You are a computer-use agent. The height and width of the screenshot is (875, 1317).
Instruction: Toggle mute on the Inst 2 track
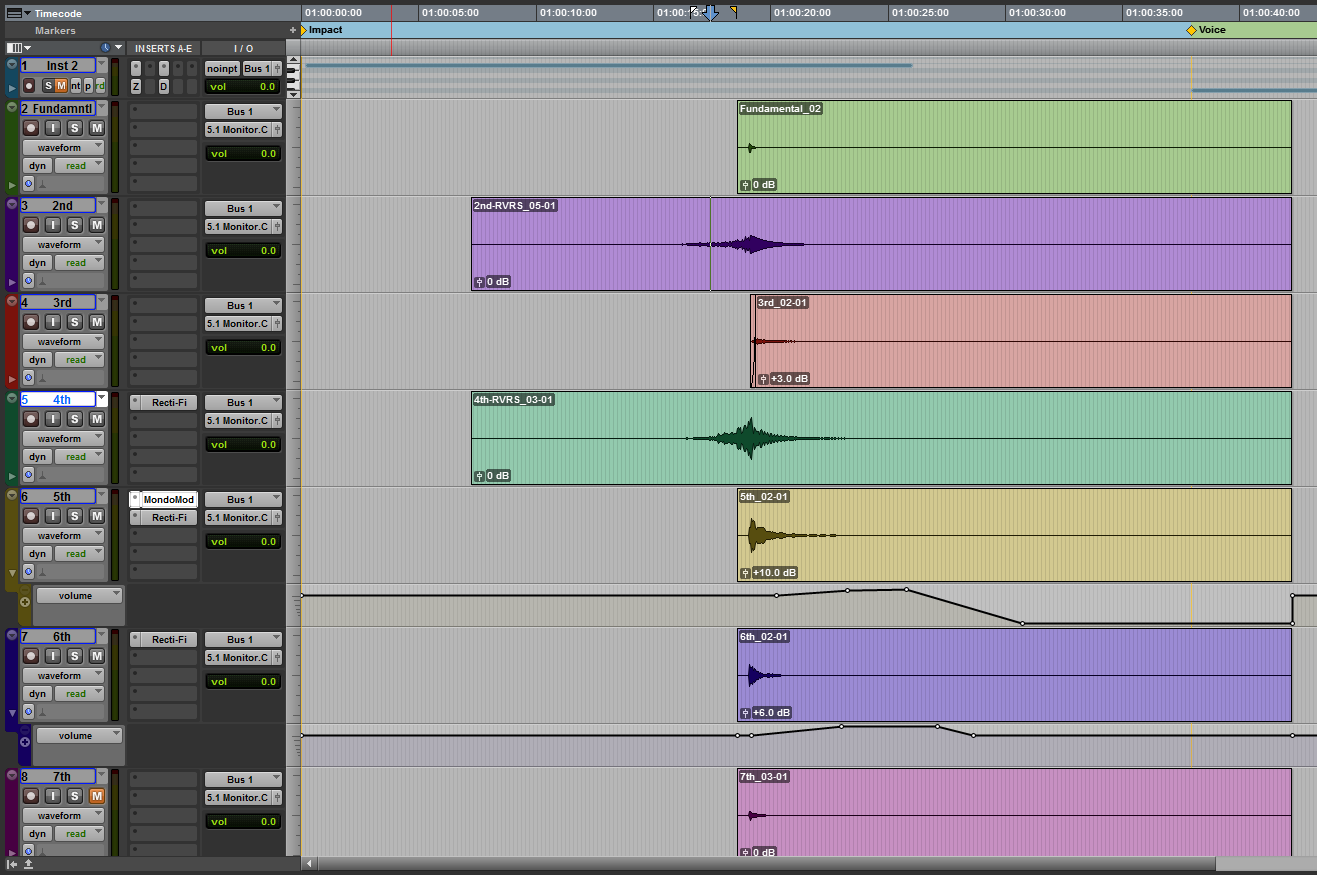(x=62, y=86)
